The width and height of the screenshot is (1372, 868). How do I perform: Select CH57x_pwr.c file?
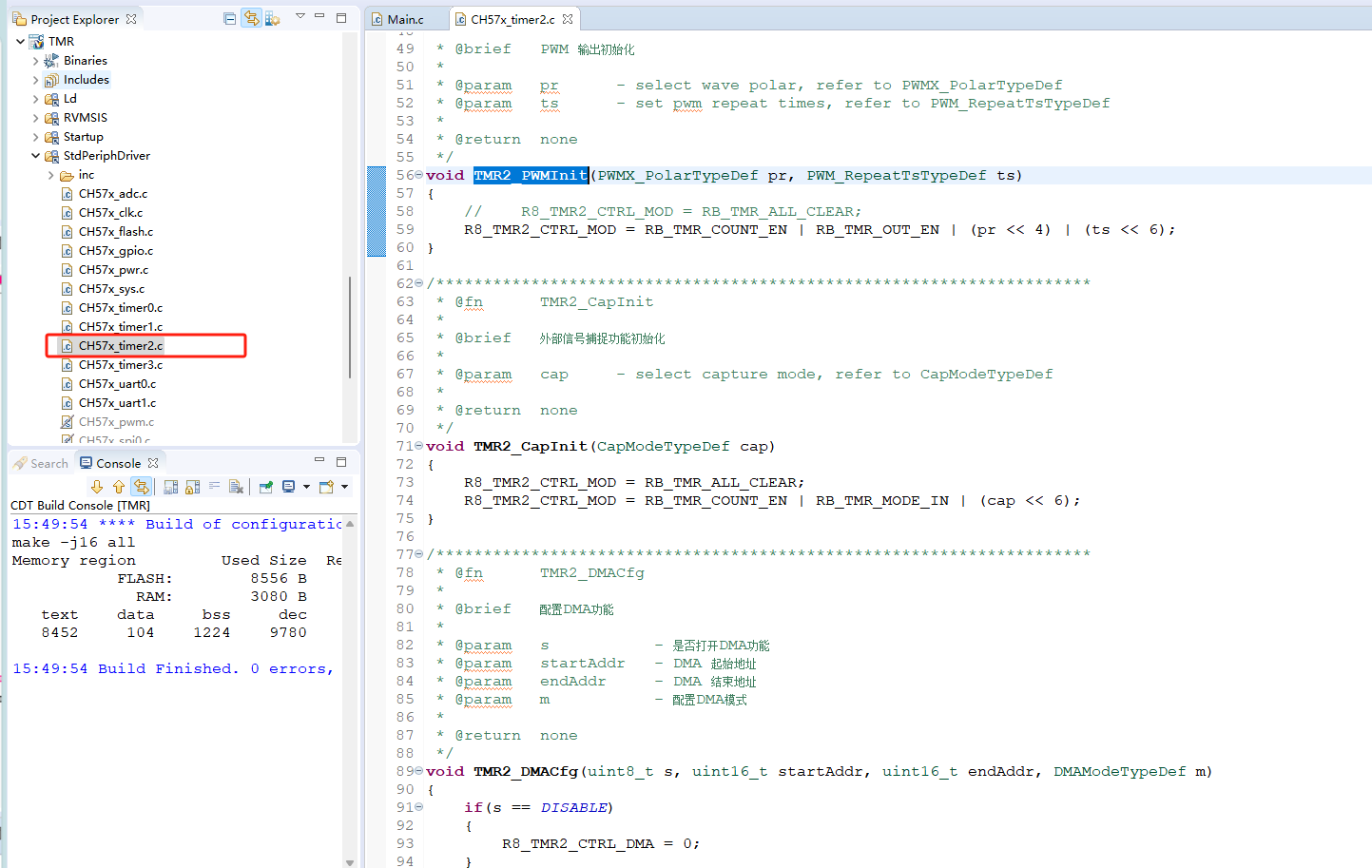pyautogui.click(x=113, y=270)
